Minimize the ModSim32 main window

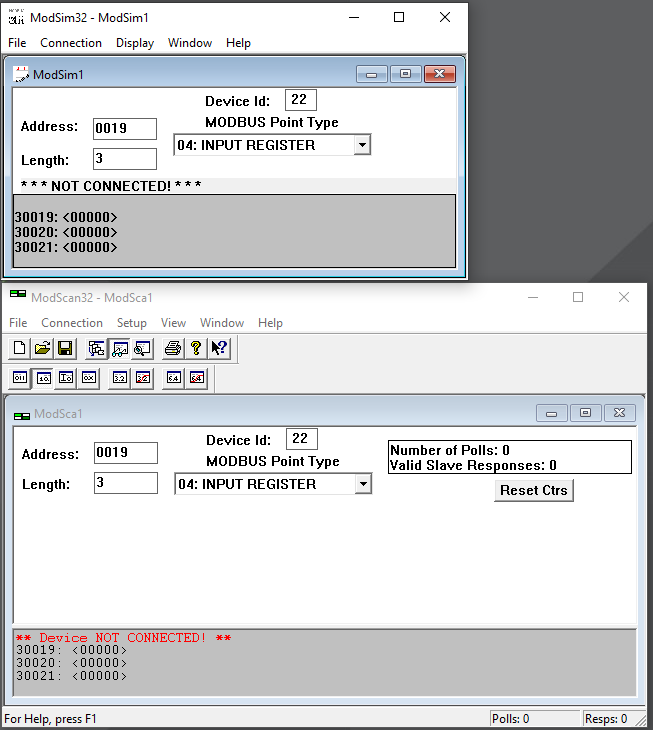coord(354,18)
